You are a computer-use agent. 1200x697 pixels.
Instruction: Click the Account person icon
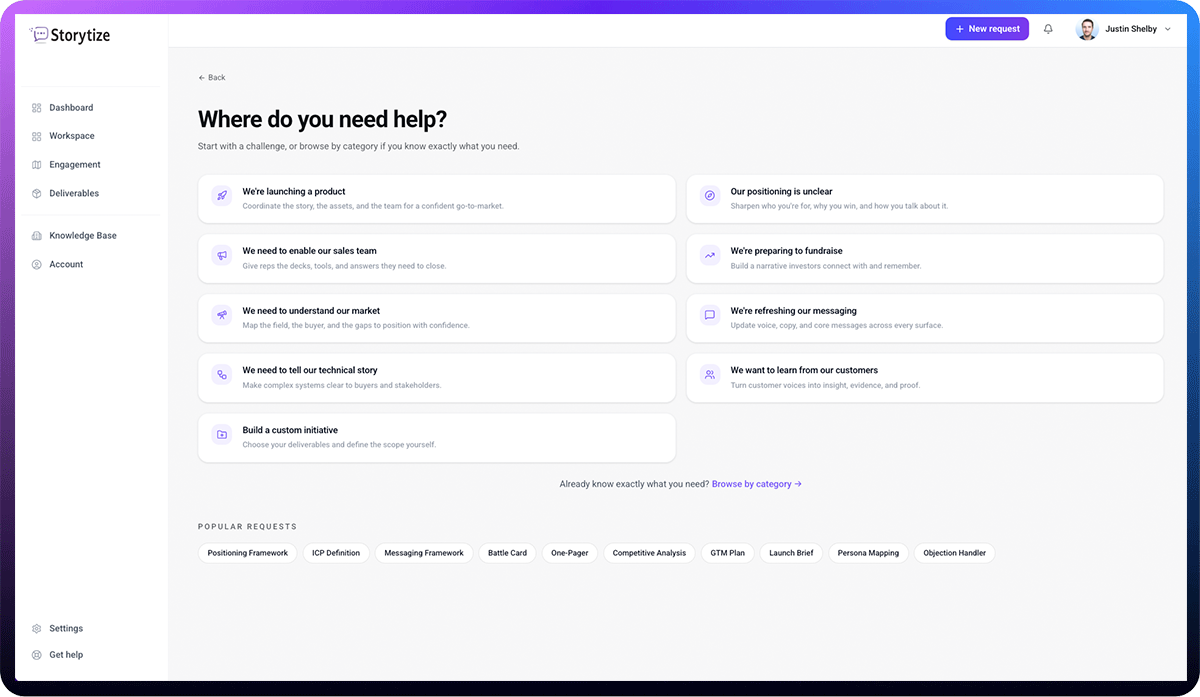tap(37, 265)
